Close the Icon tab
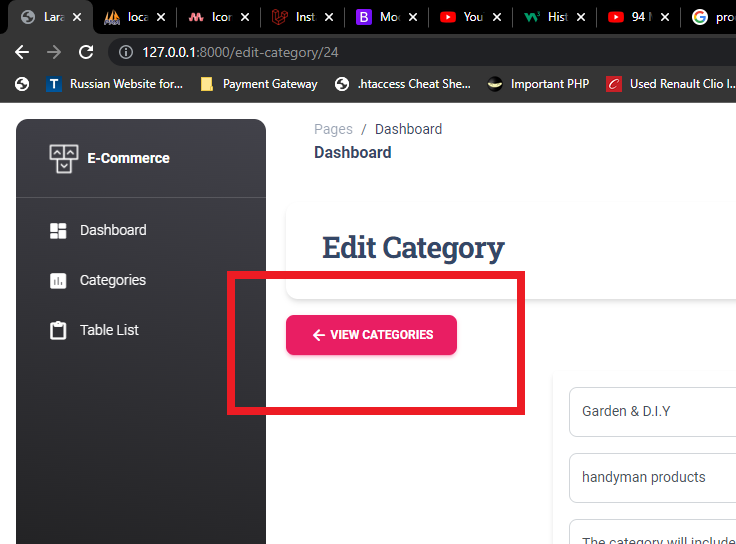The height and width of the screenshot is (544, 736). tap(245, 17)
